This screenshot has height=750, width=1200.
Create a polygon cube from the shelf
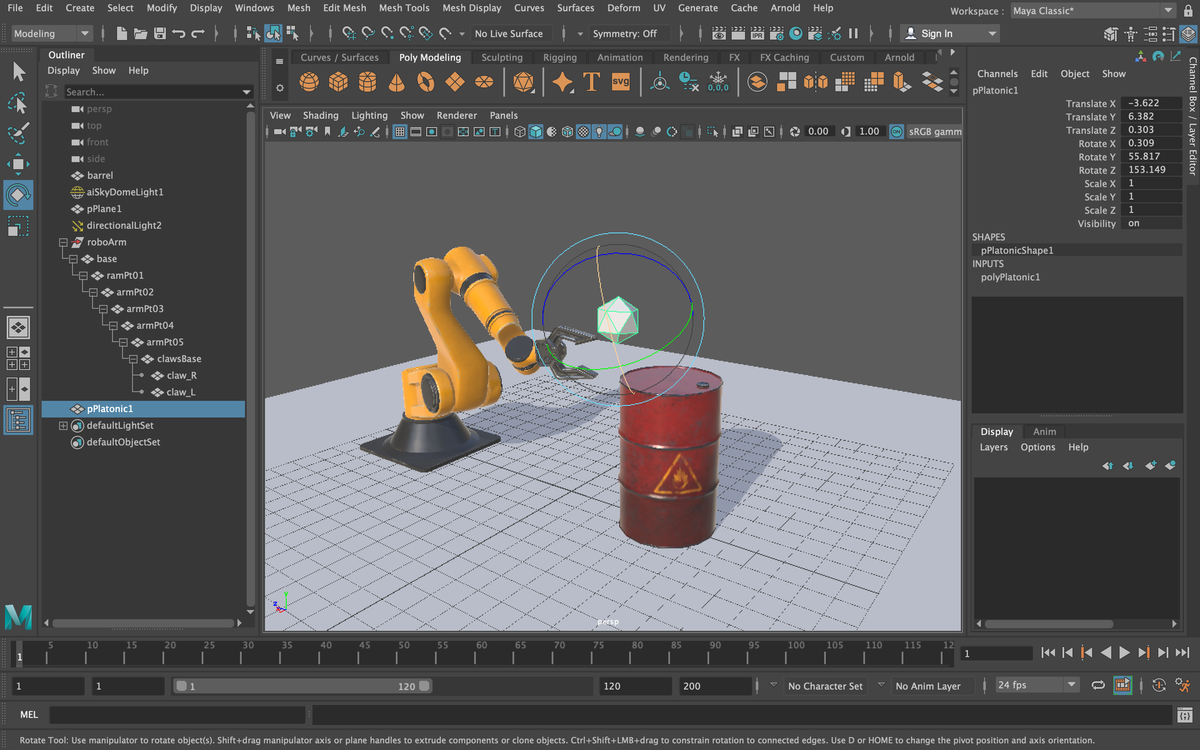[338, 81]
